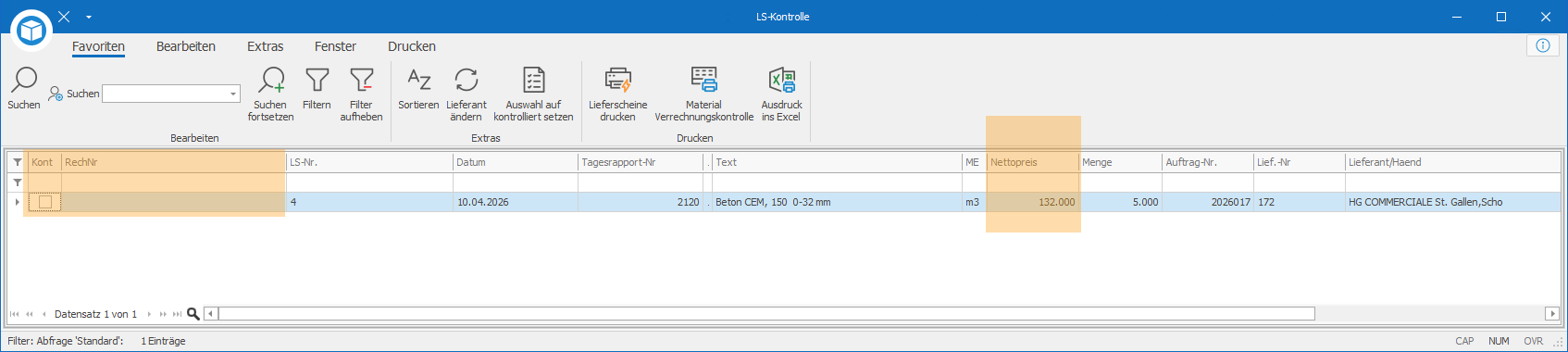Switch to the Bearbeiten tab
The image size is (1568, 352).
tap(186, 46)
